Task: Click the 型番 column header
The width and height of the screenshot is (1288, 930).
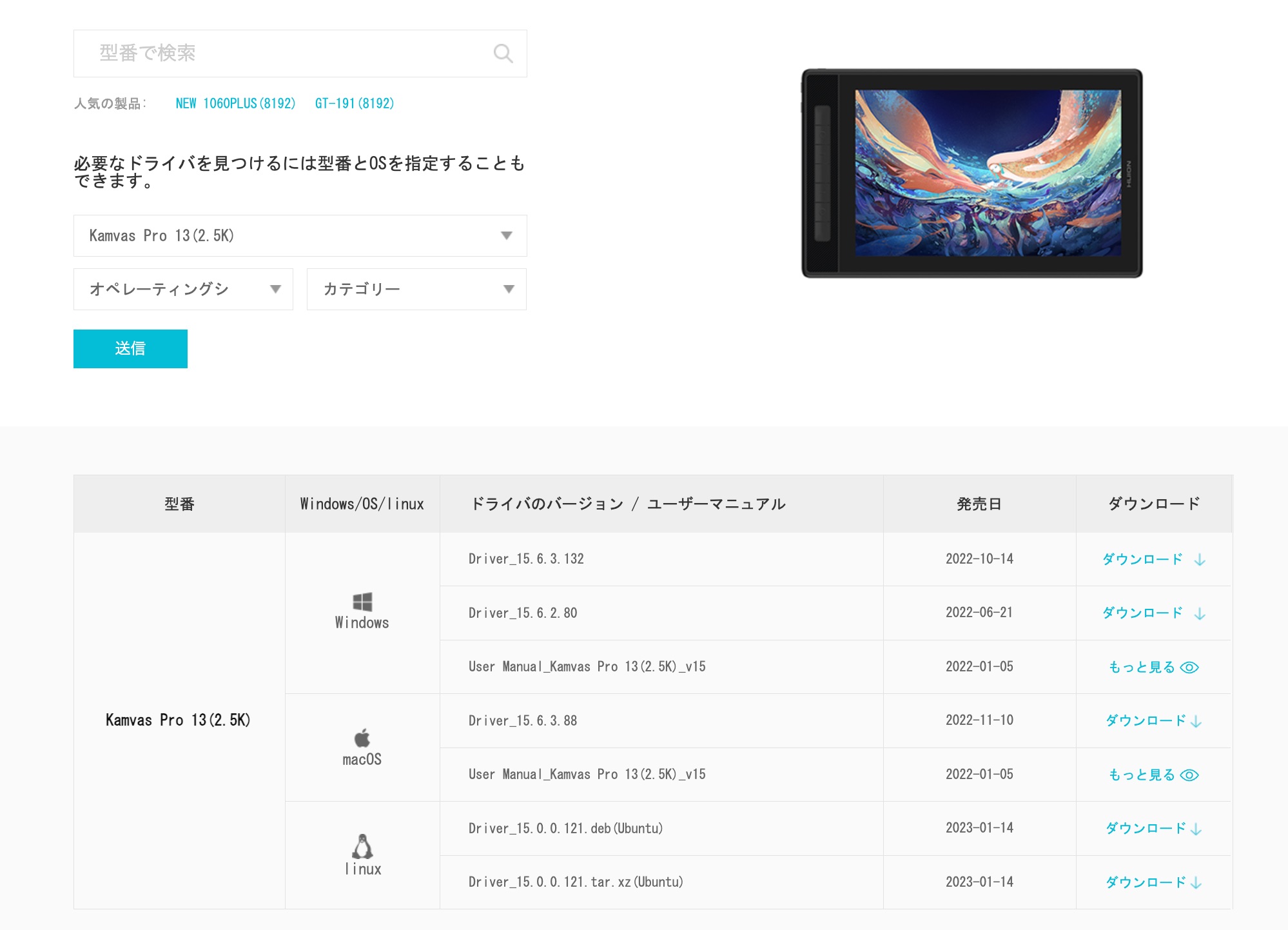Action: (179, 504)
